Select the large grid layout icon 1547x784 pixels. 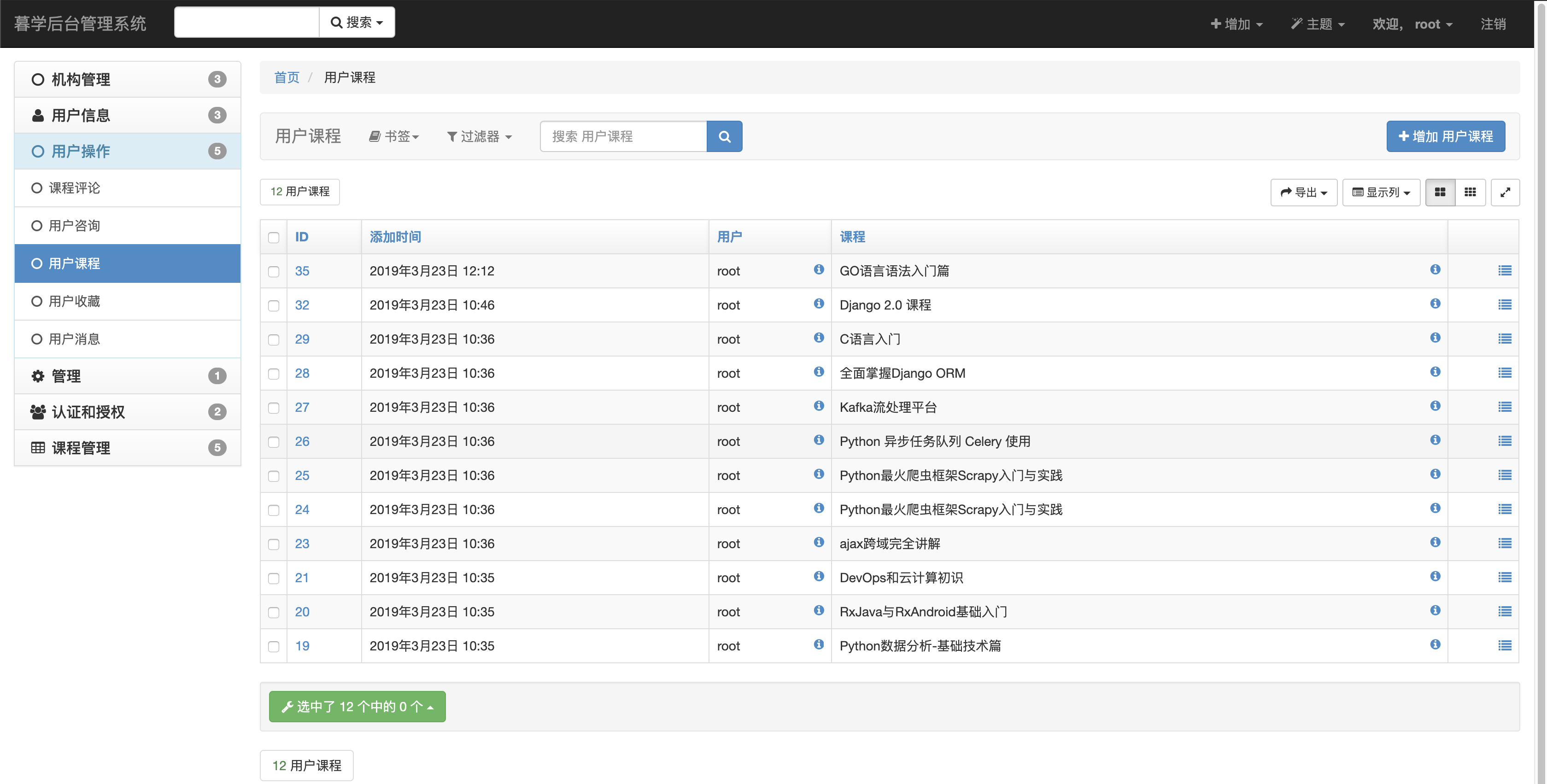coord(1440,192)
